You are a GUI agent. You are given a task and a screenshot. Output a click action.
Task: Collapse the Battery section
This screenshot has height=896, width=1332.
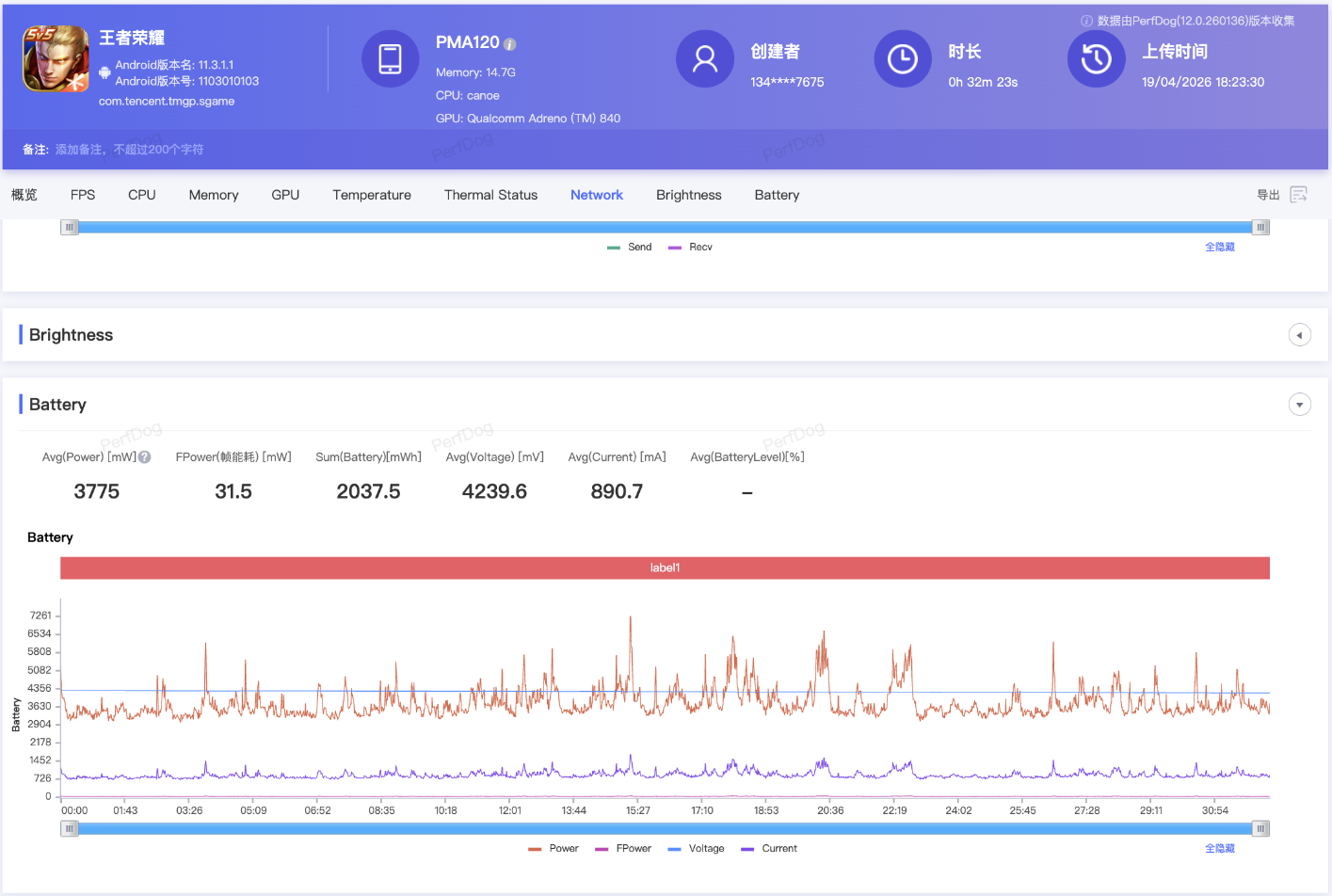click(1299, 405)
